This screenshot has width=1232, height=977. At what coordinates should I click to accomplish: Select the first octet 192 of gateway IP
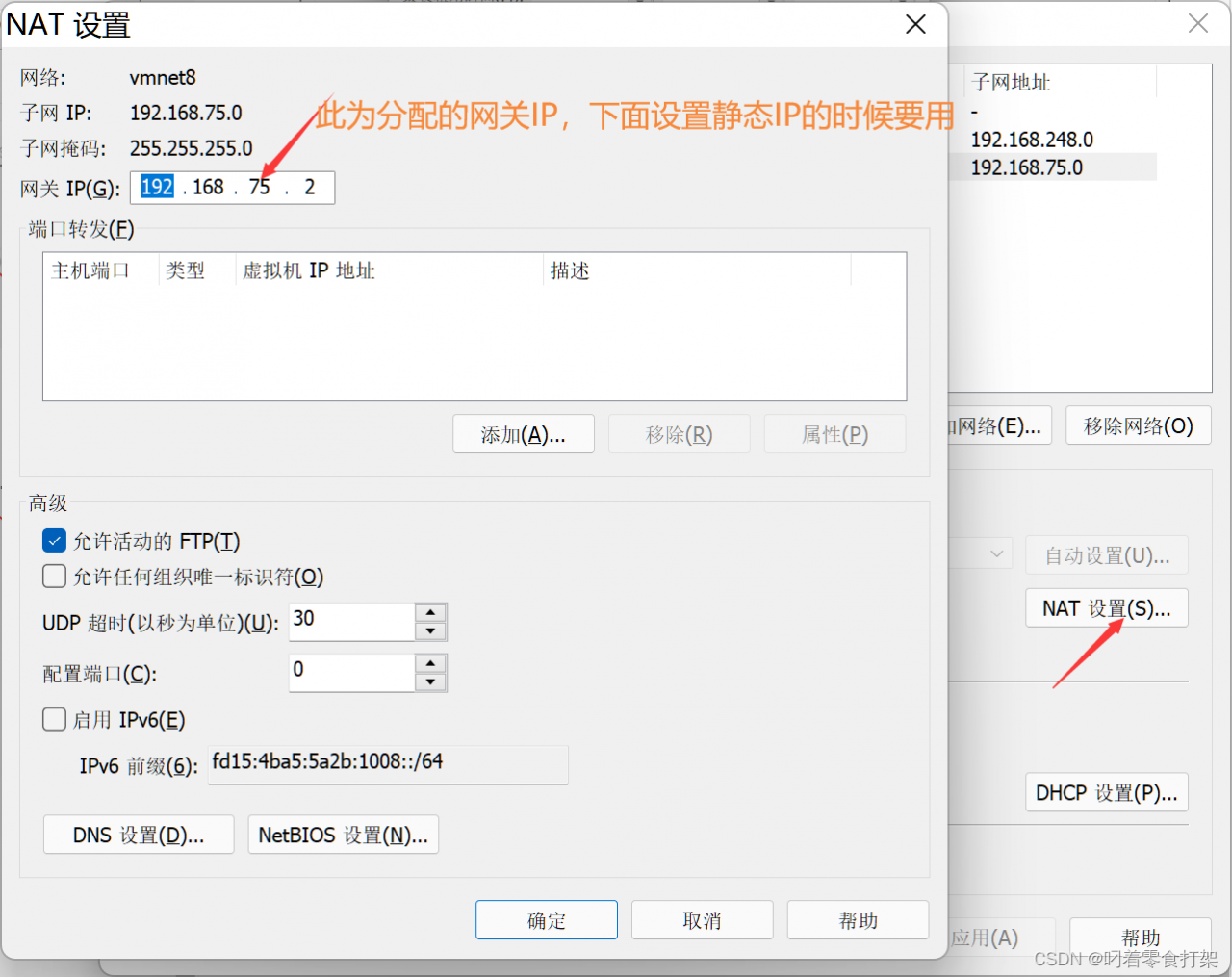(157, 187)
